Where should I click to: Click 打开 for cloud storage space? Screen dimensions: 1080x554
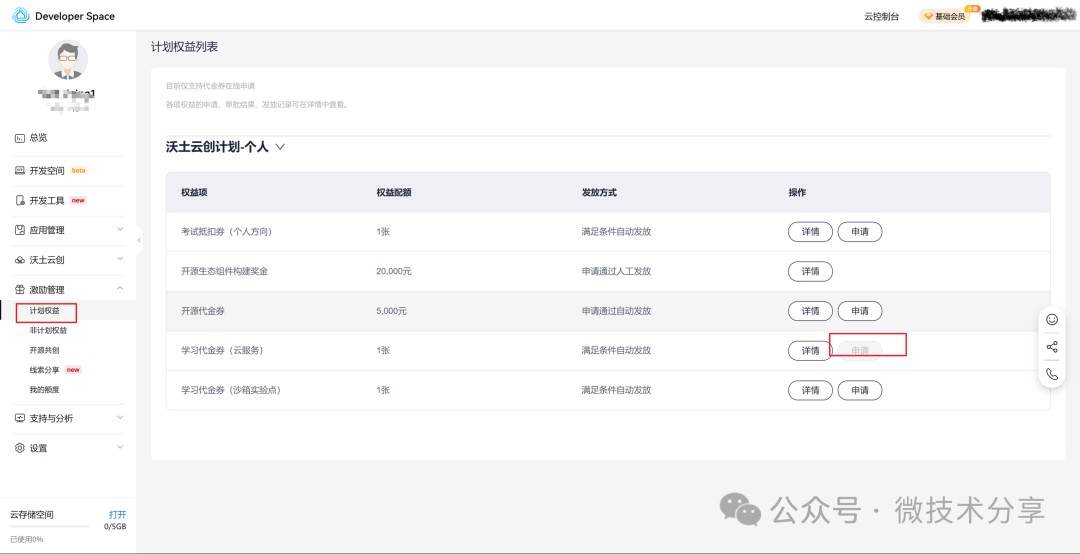(x=118, y=515)
